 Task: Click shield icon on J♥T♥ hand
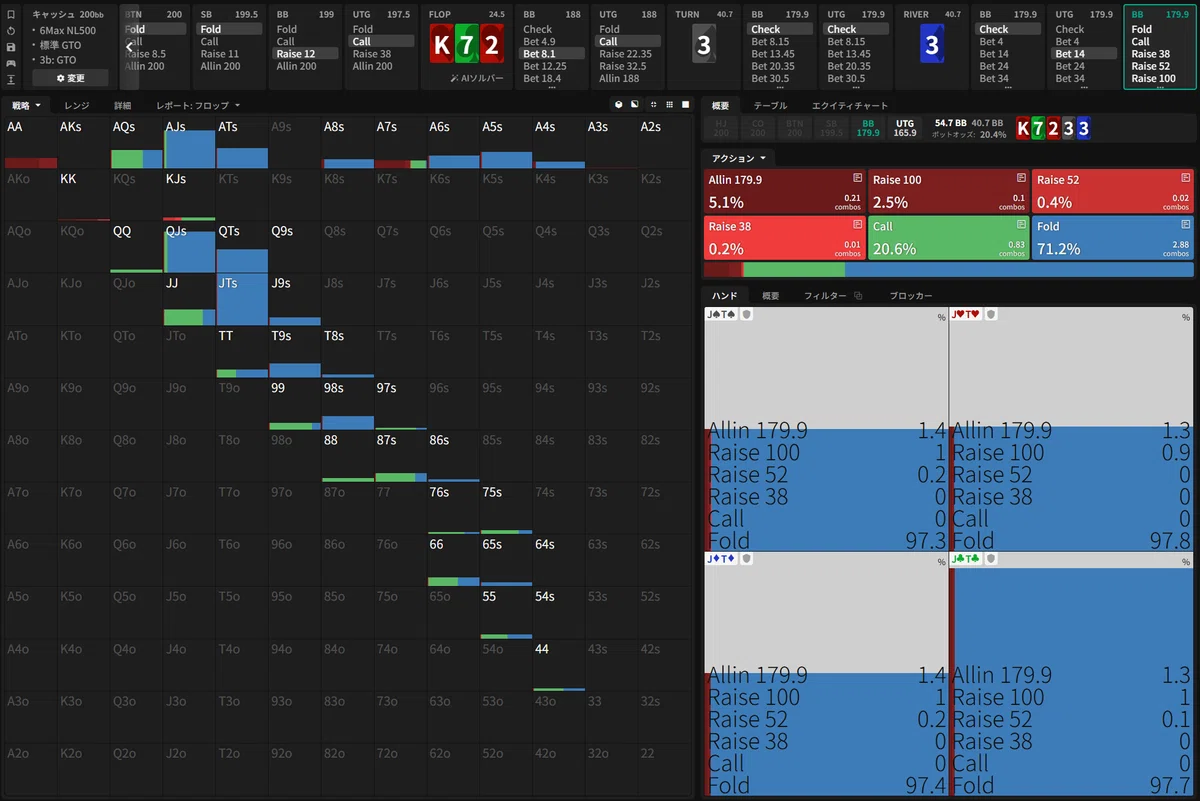(x=991, y=314)
